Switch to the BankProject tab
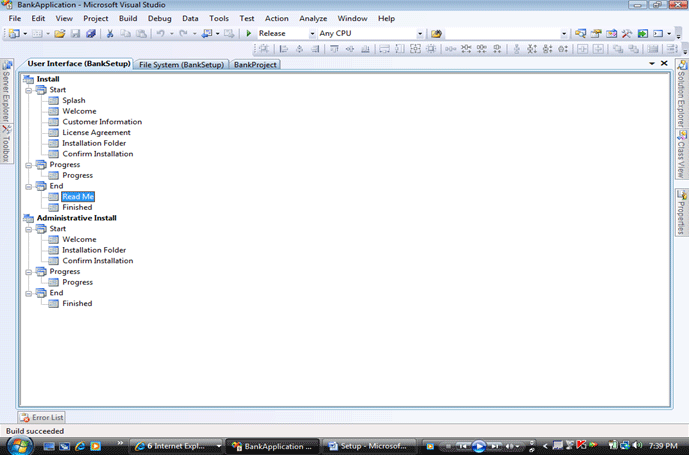 (255, 65)
